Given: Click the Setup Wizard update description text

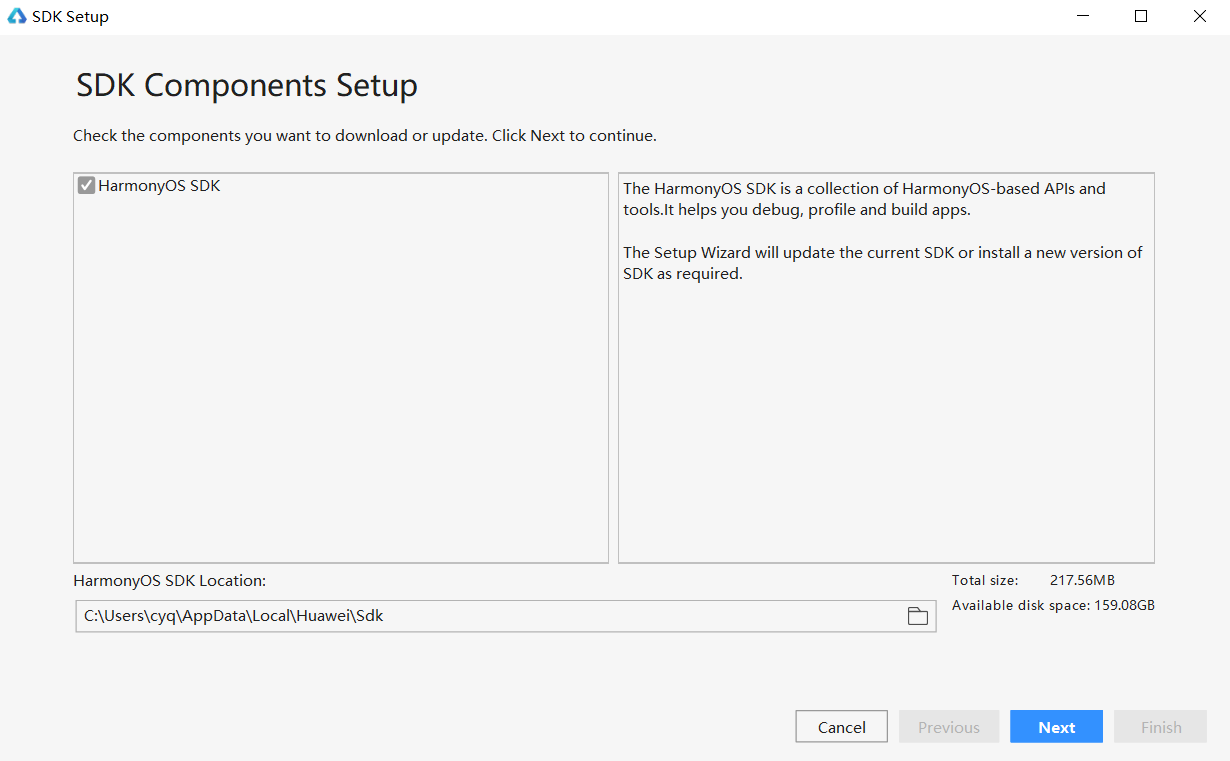Looking at the screenshot, I should pos(883,263).
